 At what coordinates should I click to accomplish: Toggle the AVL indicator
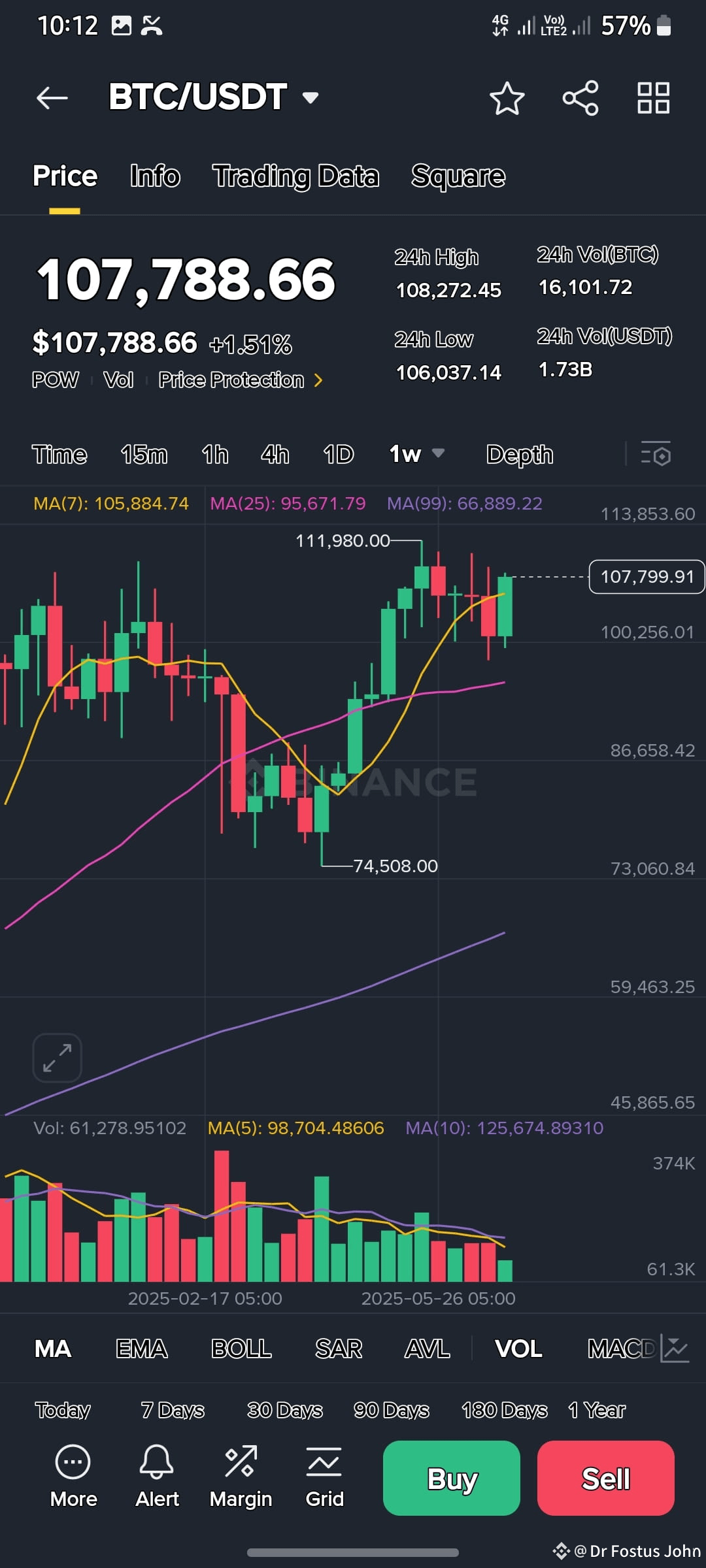(x=428, y=1348)
